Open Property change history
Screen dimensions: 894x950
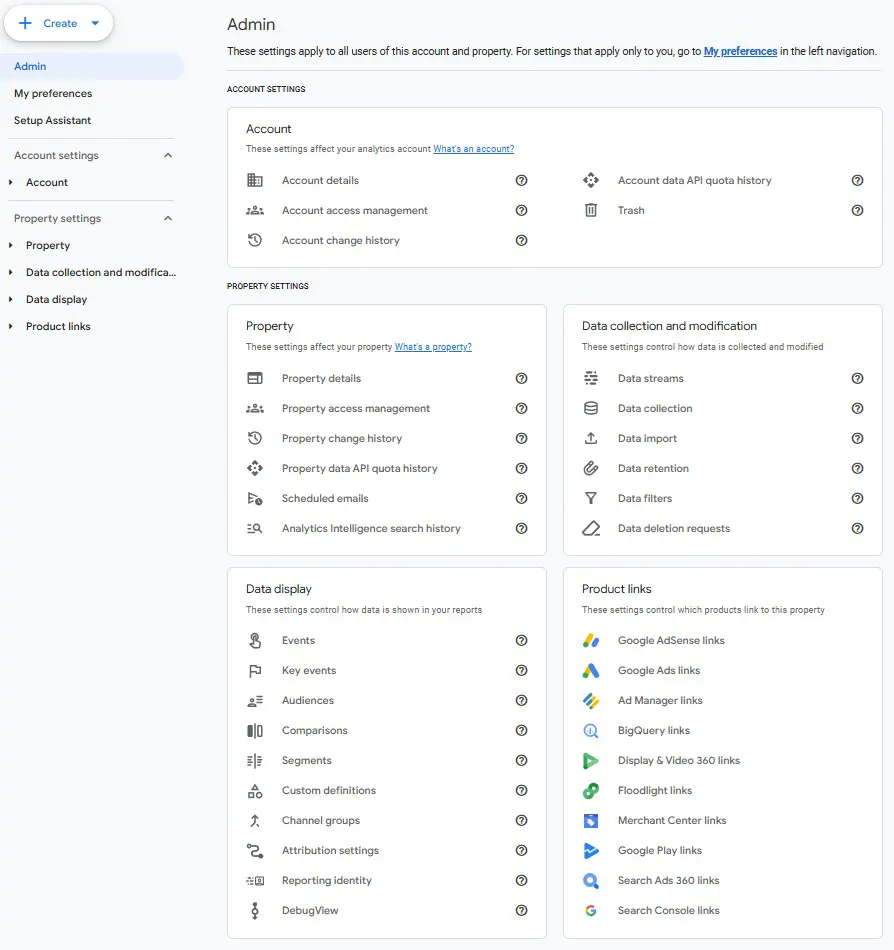(342, 439)
